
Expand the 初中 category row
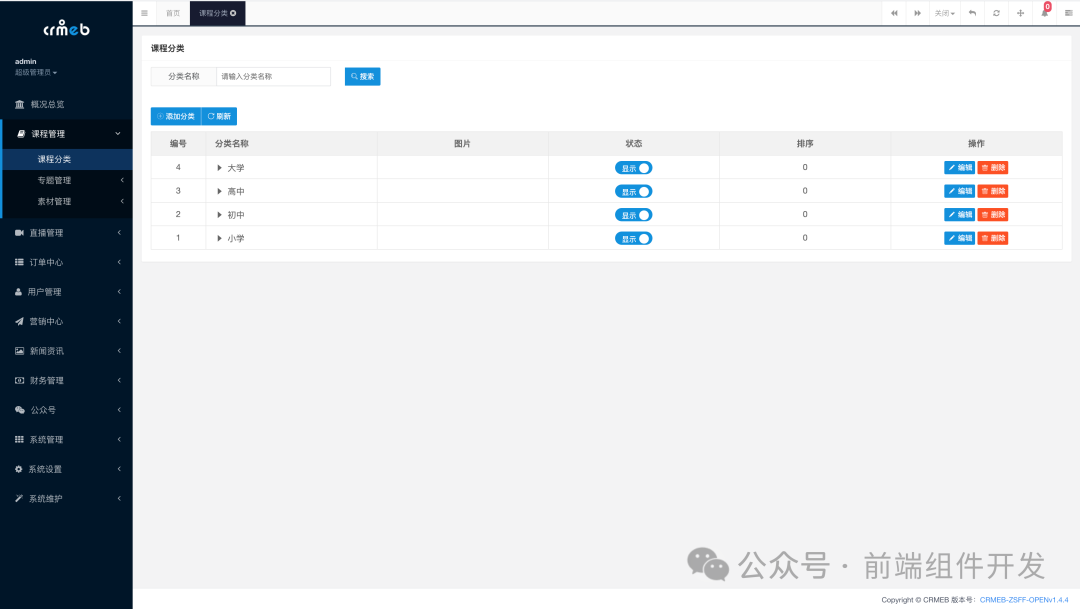tap(219, 215)
